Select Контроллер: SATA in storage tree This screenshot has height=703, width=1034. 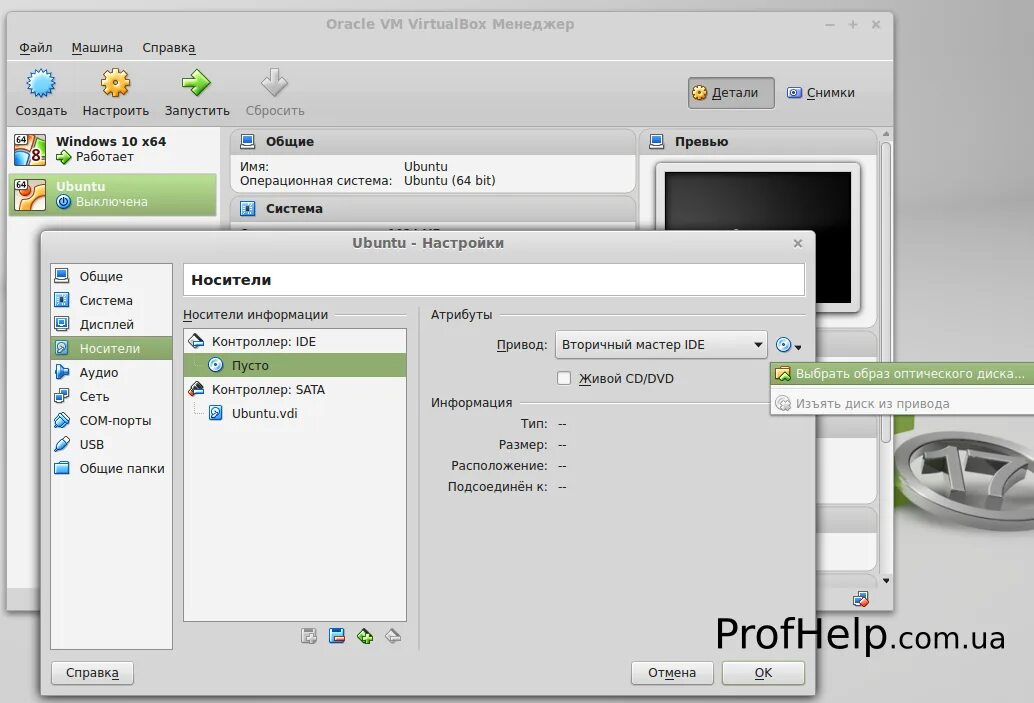tap(295, 390)
